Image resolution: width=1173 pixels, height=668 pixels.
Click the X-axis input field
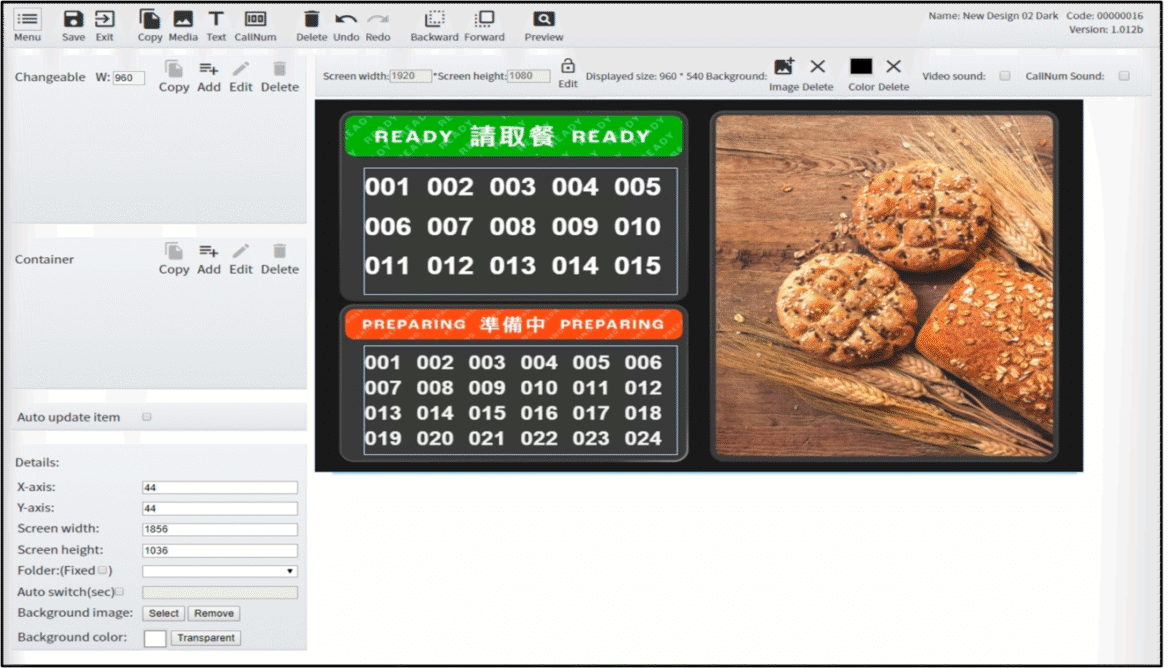pyautogui.click(x=220, y=488)
